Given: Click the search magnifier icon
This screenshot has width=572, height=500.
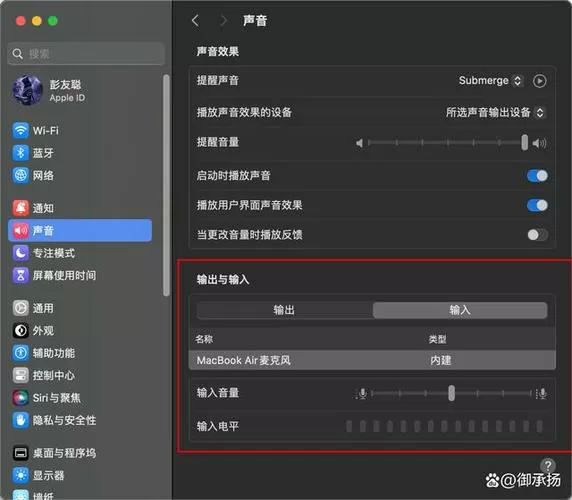Looking at the screenshot, I should click(18, 54).
